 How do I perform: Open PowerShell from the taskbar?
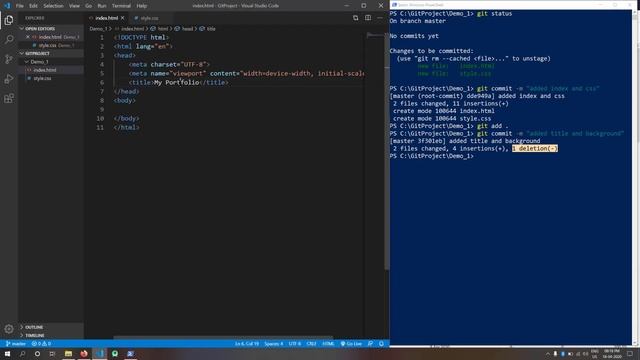[x=130, y=353]
